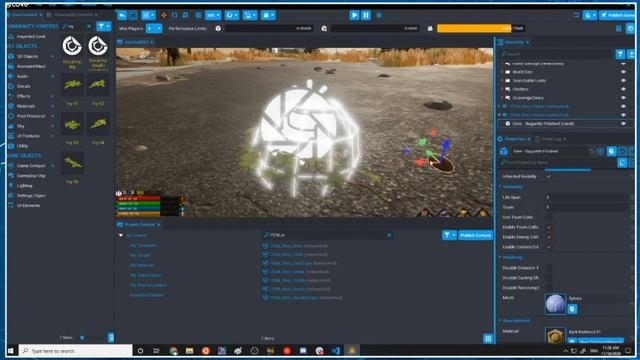Viewport: 640px width, 360px height.
Task: Toggle the Enable Enemy Collision checkbox
Action: [549, 237]
